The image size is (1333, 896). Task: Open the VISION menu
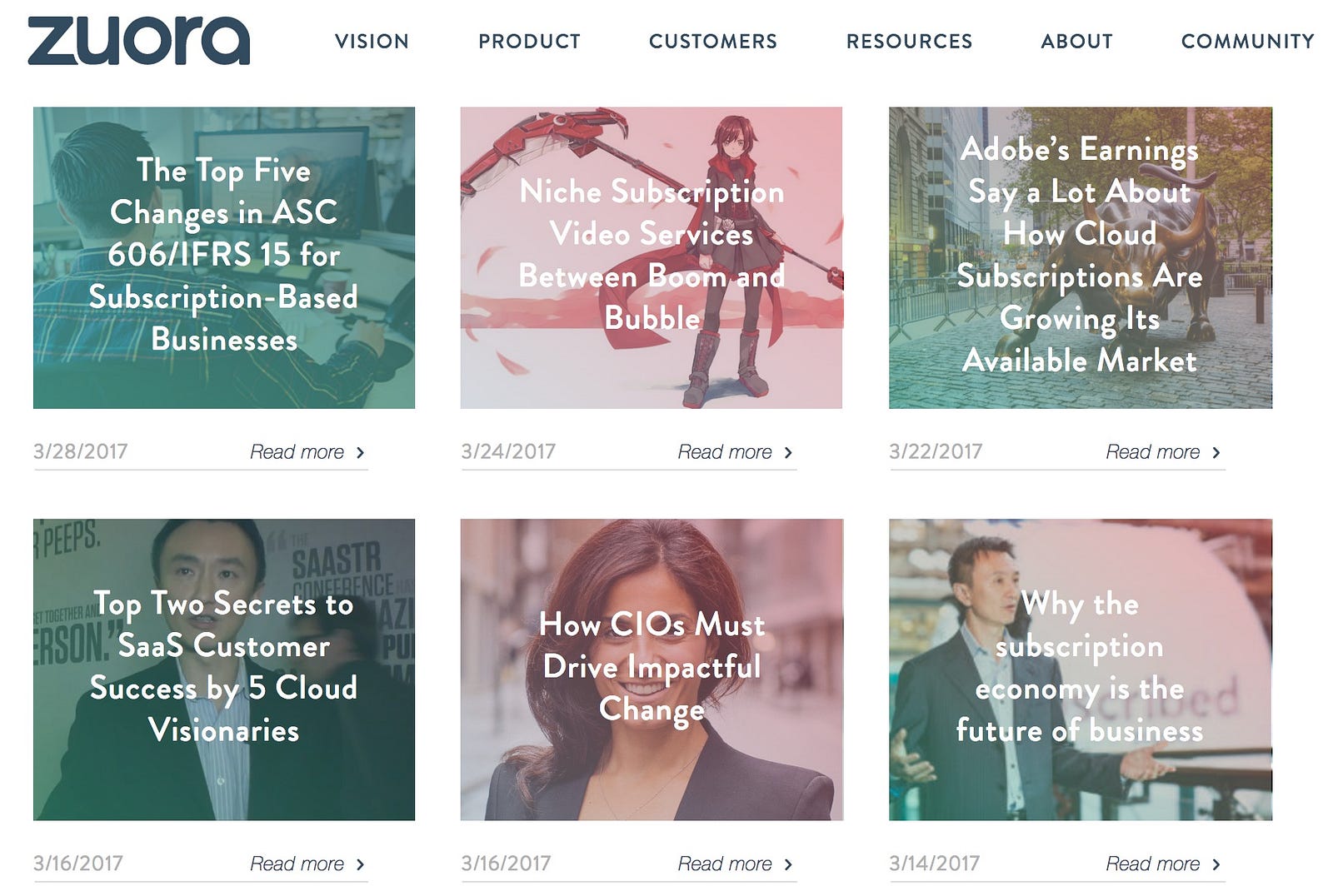372,42
